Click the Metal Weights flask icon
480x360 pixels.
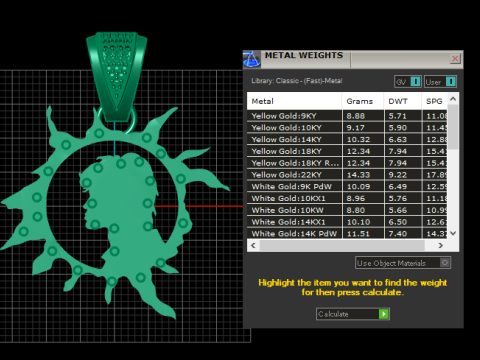click(x=251, y=59)
